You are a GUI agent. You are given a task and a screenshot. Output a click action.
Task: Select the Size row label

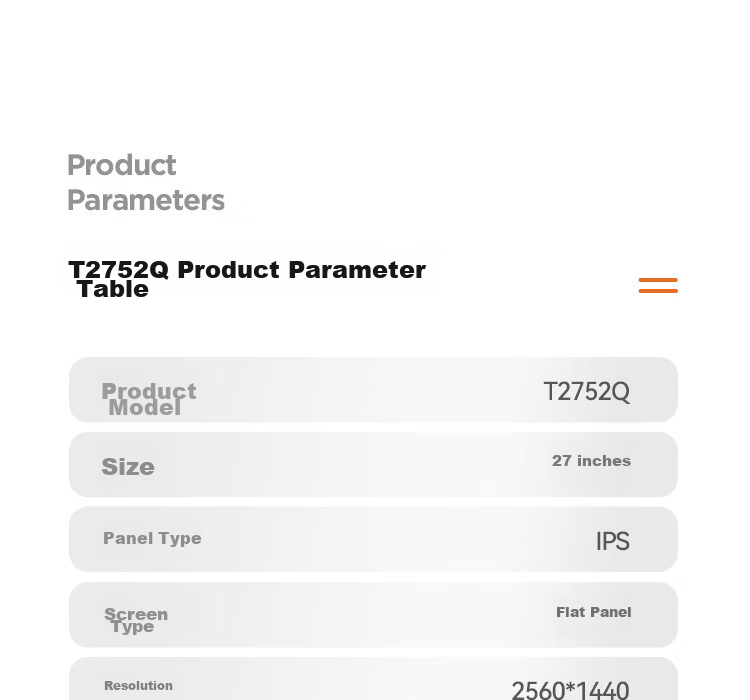pyautogui.click(x=128, y=467)
